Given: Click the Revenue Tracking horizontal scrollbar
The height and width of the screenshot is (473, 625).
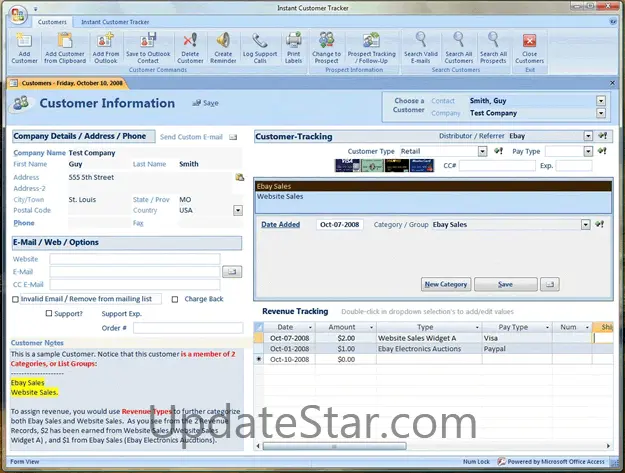Looking at the screenshot, I should click(x=334, y=446).
